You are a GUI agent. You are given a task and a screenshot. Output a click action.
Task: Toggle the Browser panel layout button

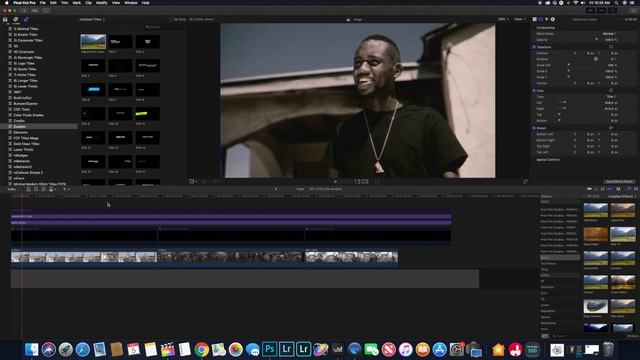pyautogui.click(x=591, y=11)
